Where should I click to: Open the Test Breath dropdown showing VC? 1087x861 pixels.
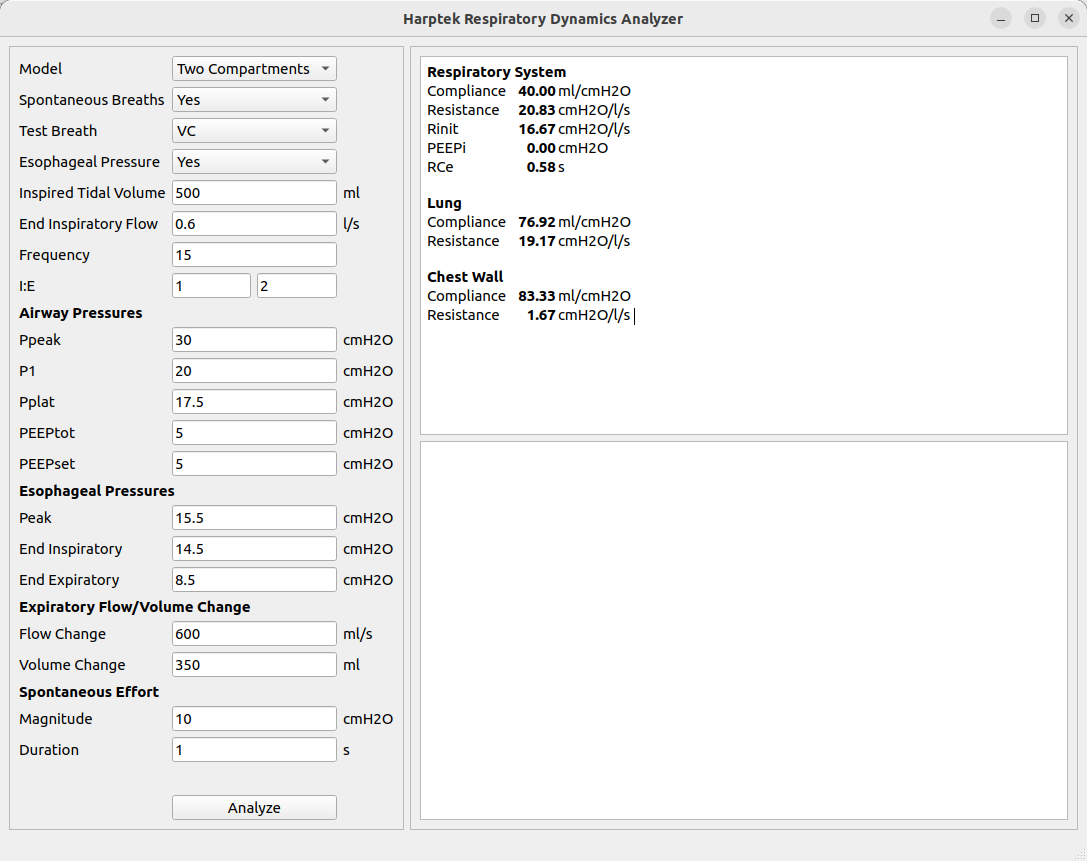coord(254,131)
